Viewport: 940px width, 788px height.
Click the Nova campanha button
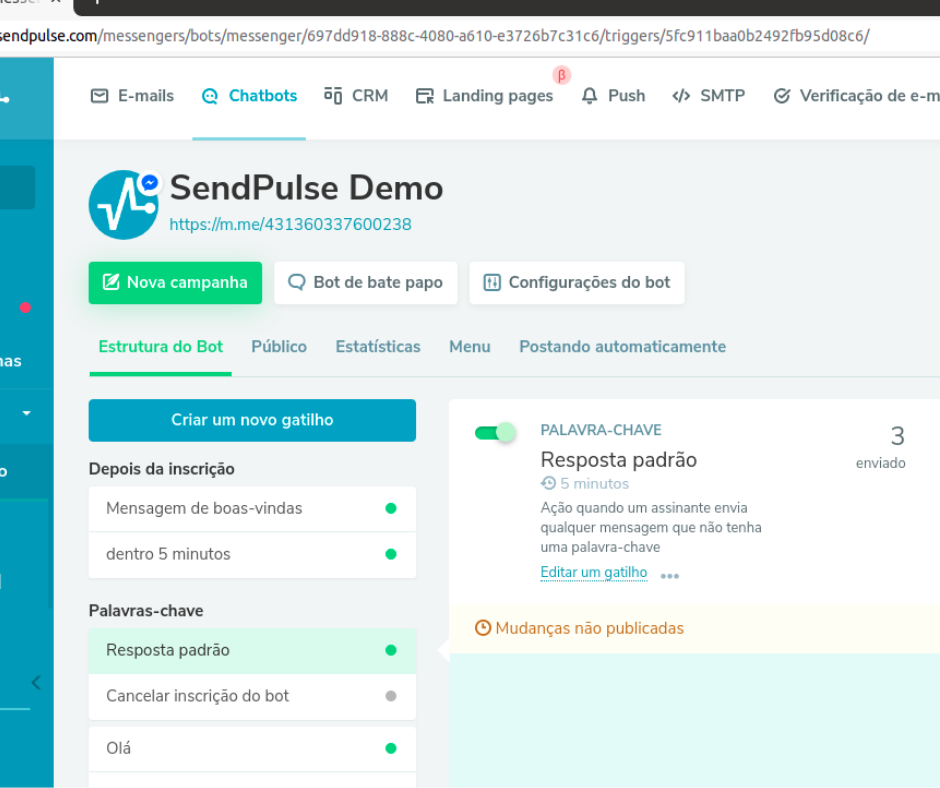(175, 282)
